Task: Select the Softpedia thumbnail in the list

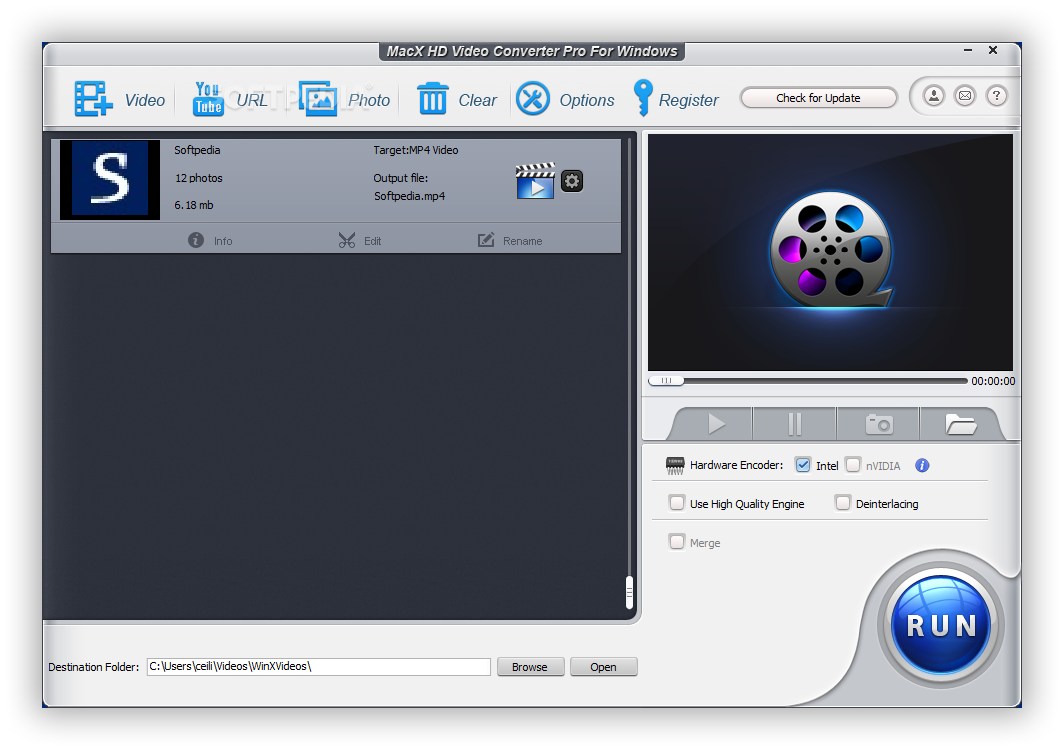Action: pyautogui.click(x=110, y=180)
